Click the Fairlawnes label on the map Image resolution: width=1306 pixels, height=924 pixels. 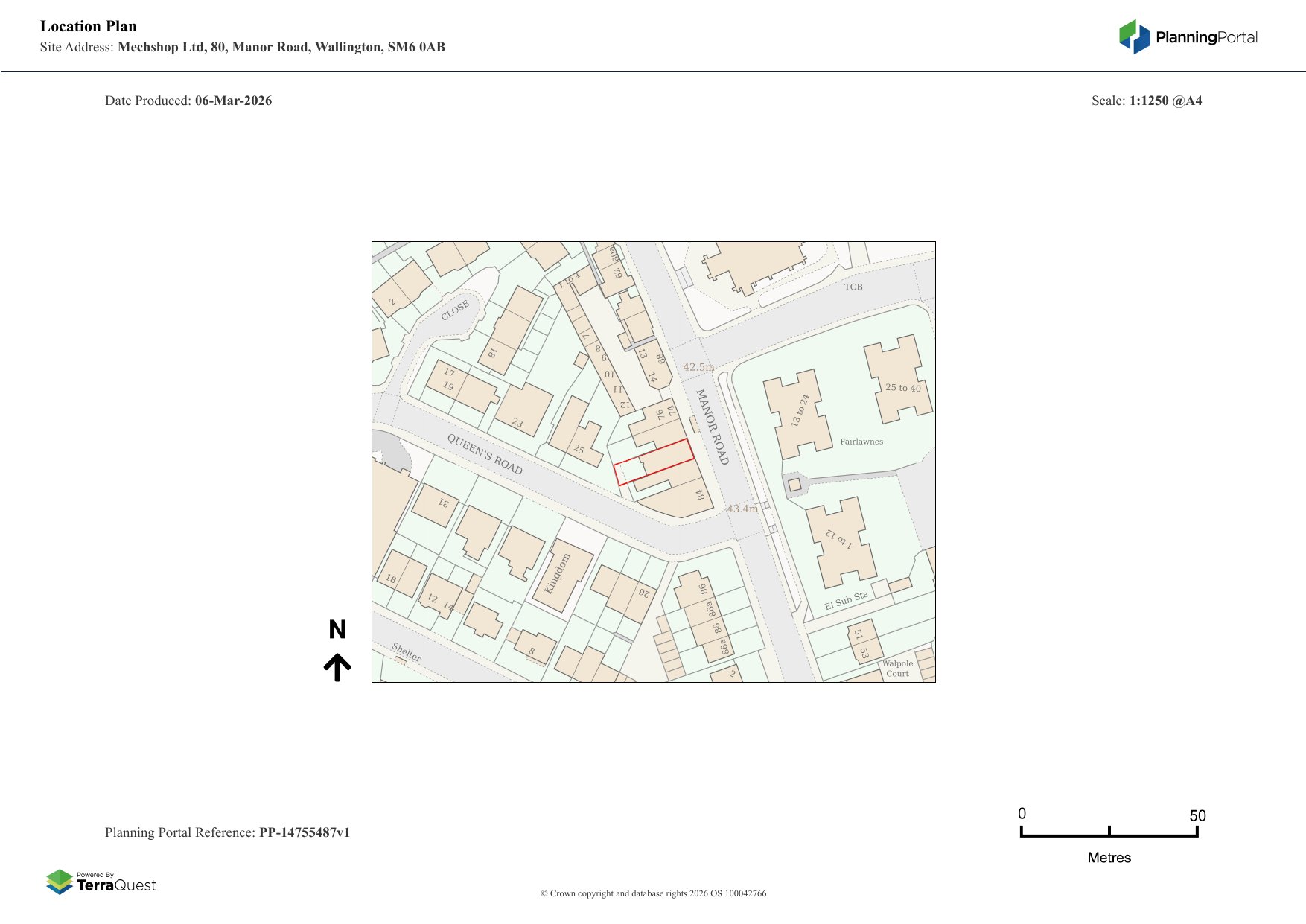click(861, 442)
